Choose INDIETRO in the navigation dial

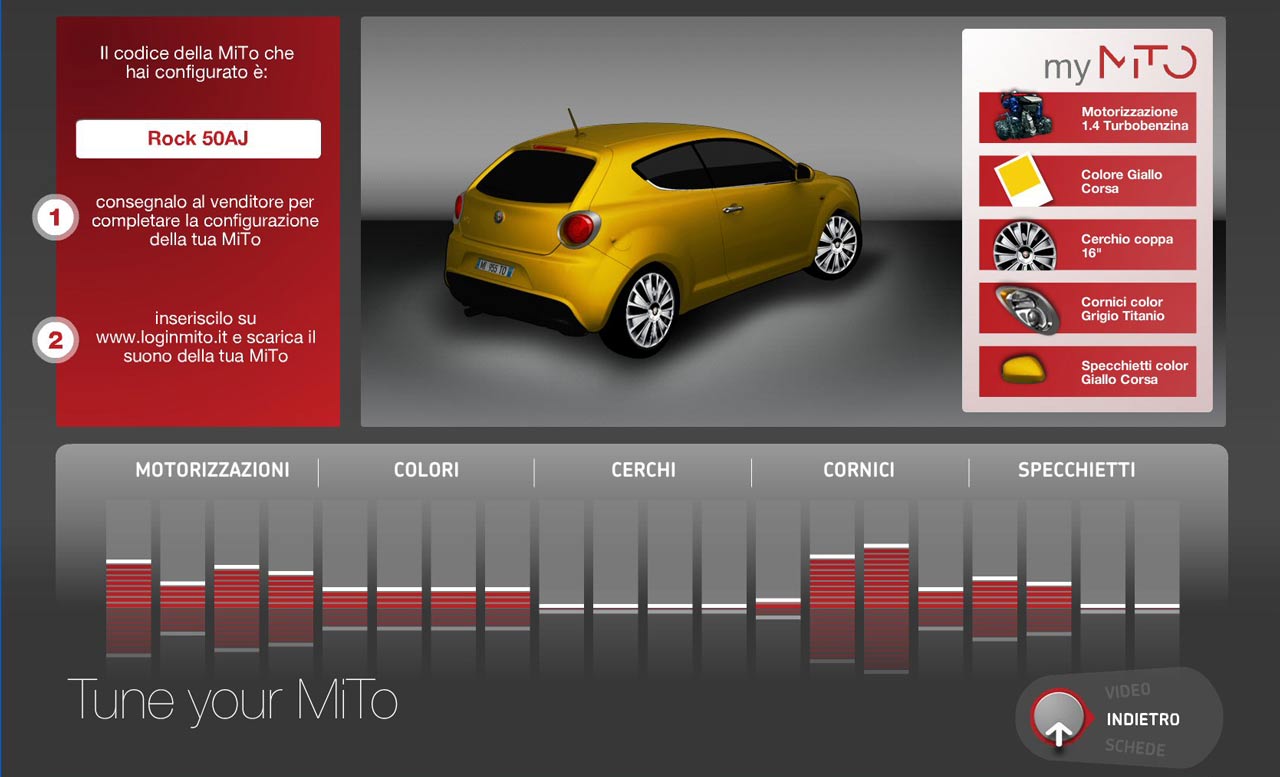[x=1142, y=719]
